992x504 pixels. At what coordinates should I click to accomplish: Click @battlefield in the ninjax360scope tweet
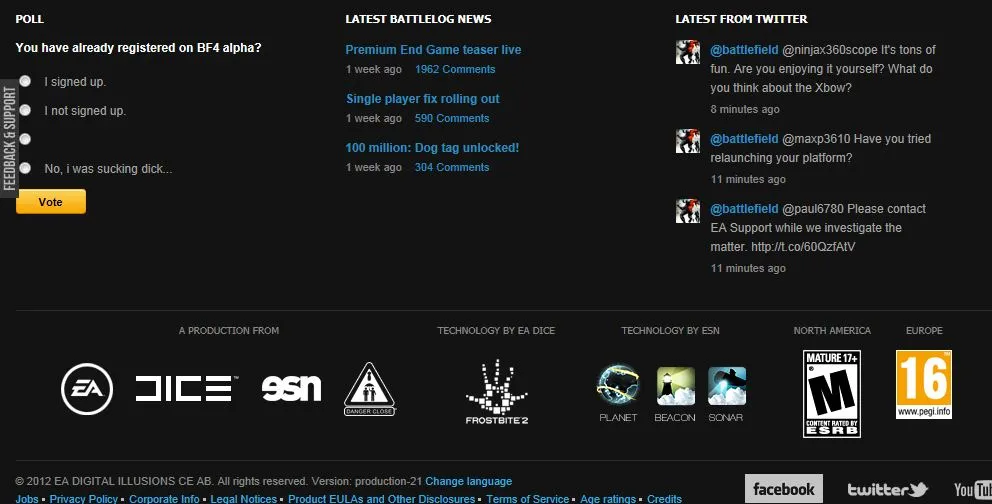[x=744, y=49]
